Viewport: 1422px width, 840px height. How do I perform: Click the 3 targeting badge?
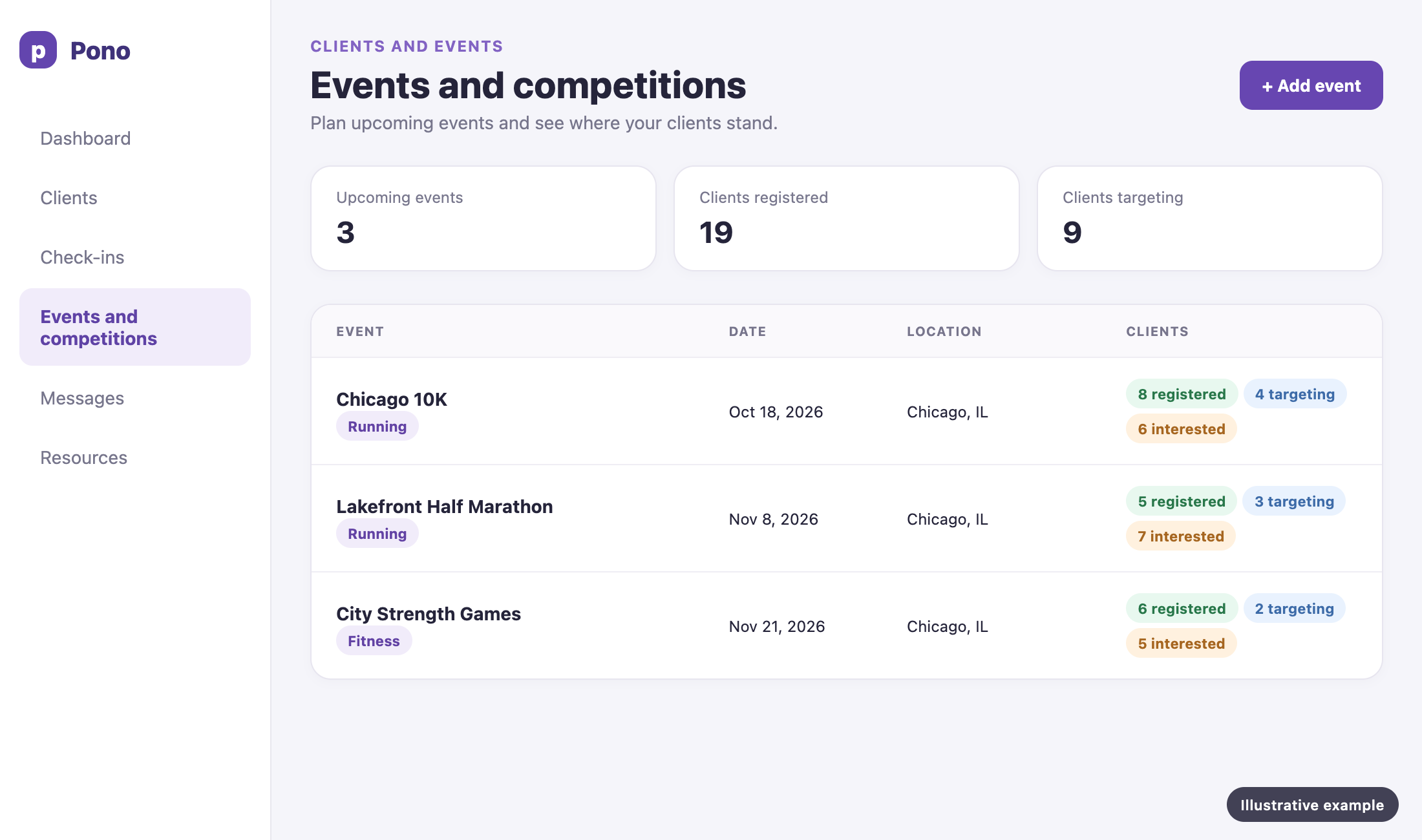[1294, 501]
